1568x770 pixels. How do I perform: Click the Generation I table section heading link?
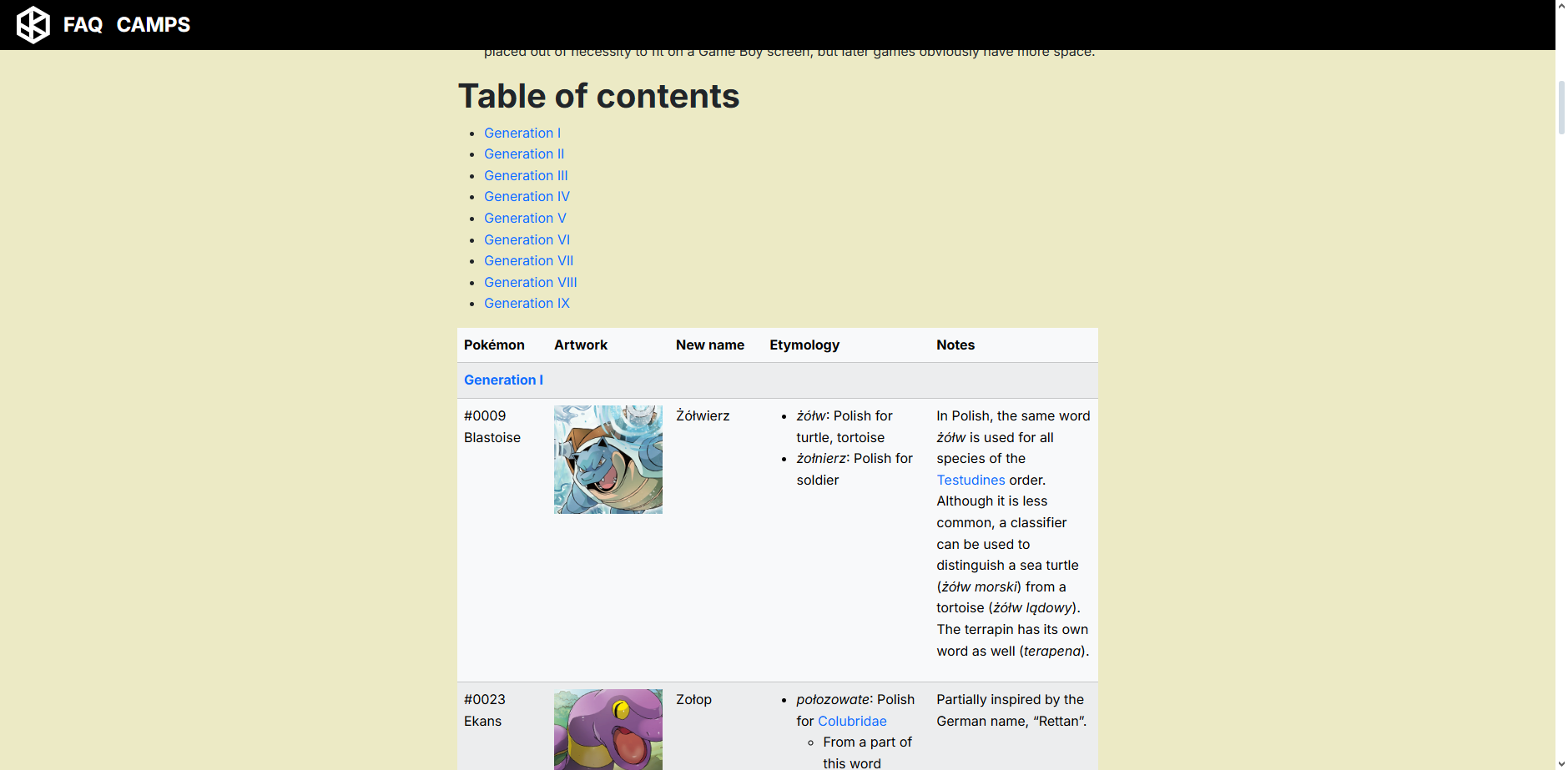(503, 380)
